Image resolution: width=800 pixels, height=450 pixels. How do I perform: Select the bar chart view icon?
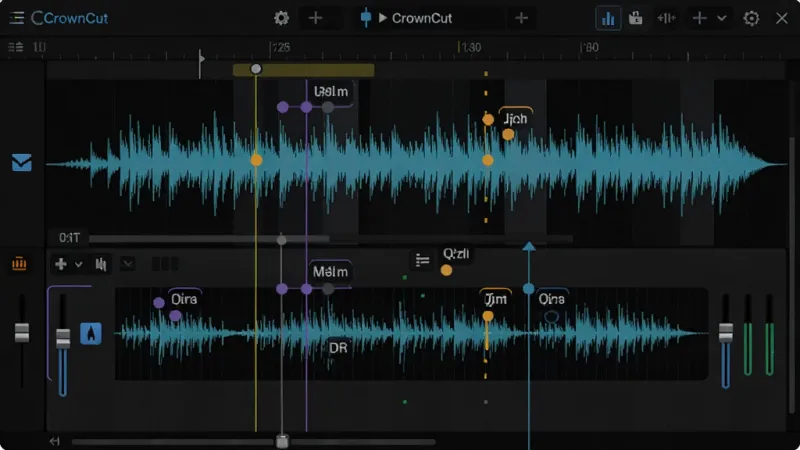608,19
